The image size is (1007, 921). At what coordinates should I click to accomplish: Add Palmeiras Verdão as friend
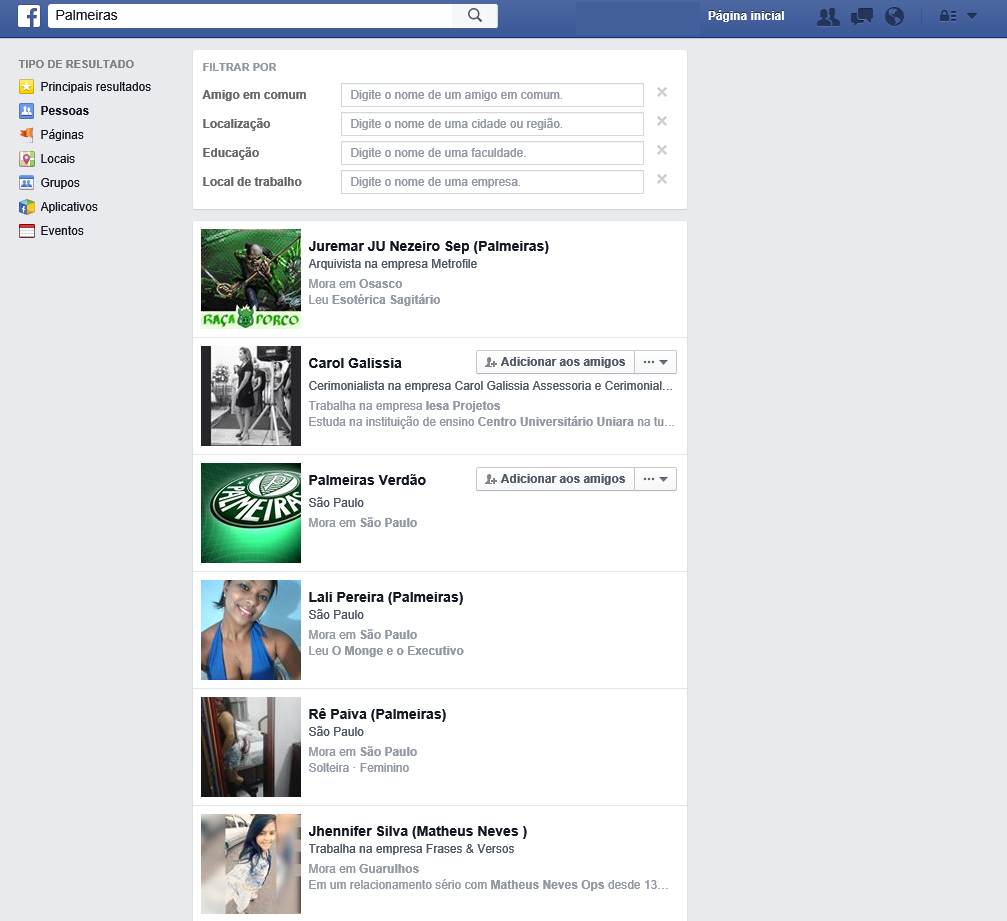(555, 479)
